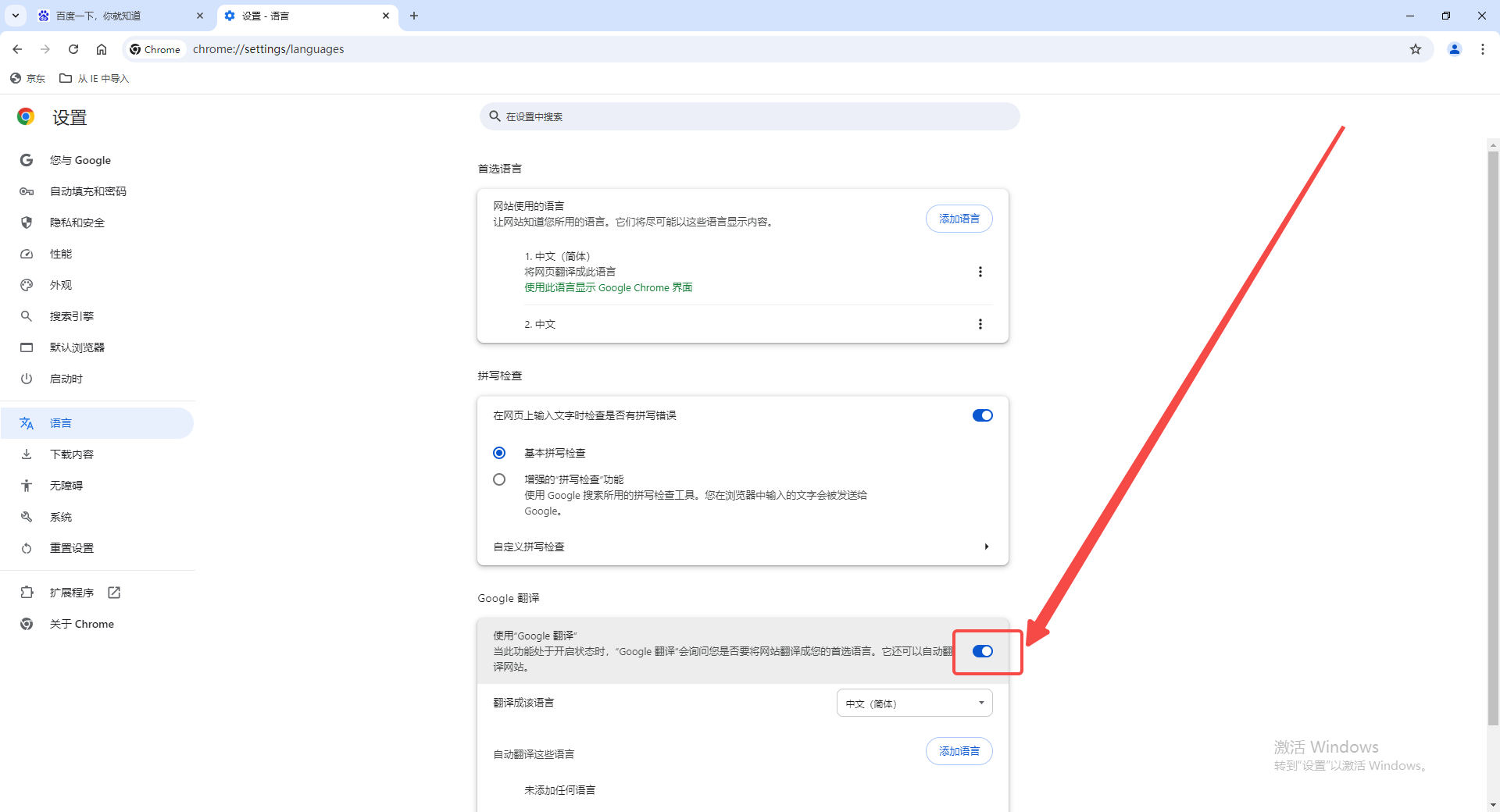Open the home page icon
Viewport: 1500px width, 812px height.
tap(102, 49)
